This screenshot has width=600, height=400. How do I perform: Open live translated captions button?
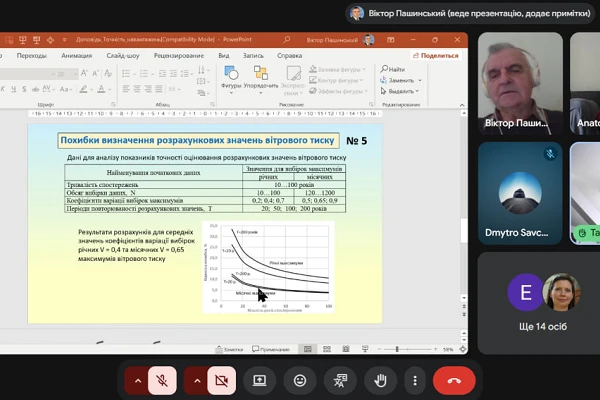(340, 380)
